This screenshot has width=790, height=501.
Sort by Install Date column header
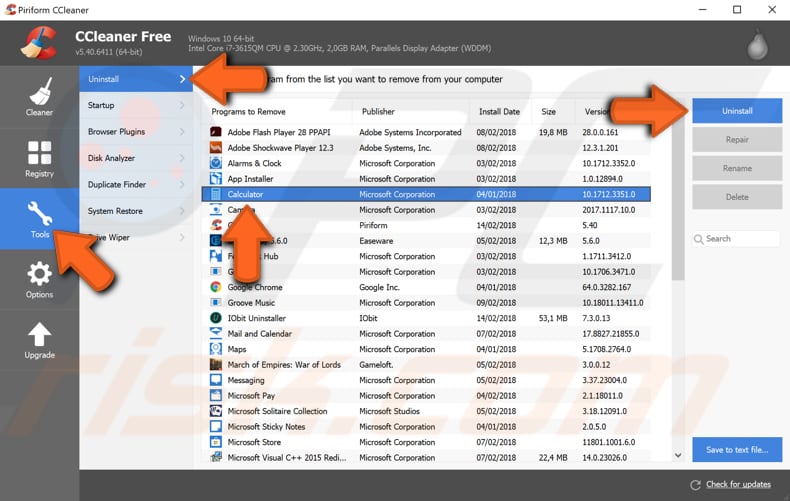click(x=499, y=111)
